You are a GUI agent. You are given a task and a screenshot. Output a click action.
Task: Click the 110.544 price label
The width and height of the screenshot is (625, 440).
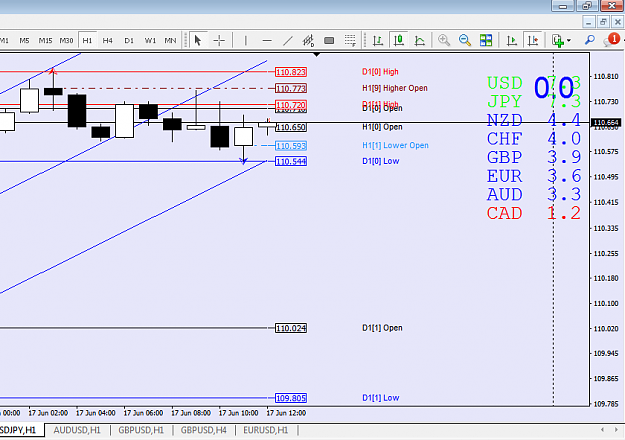291,161
